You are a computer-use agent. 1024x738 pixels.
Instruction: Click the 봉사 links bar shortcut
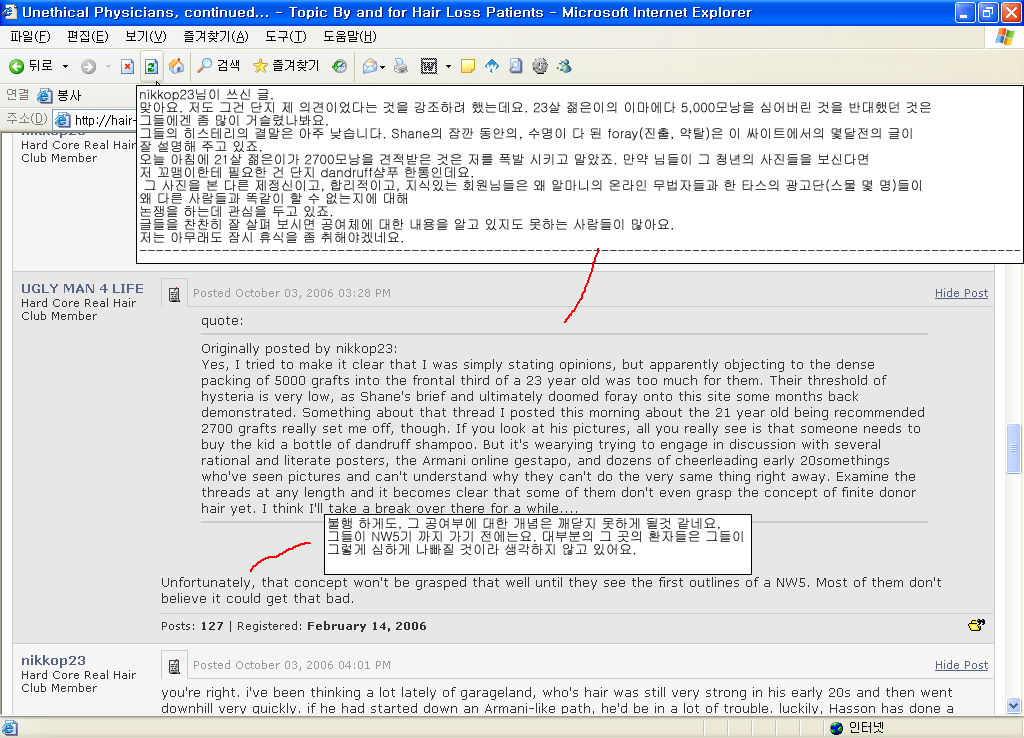click(x=59, y=95)
